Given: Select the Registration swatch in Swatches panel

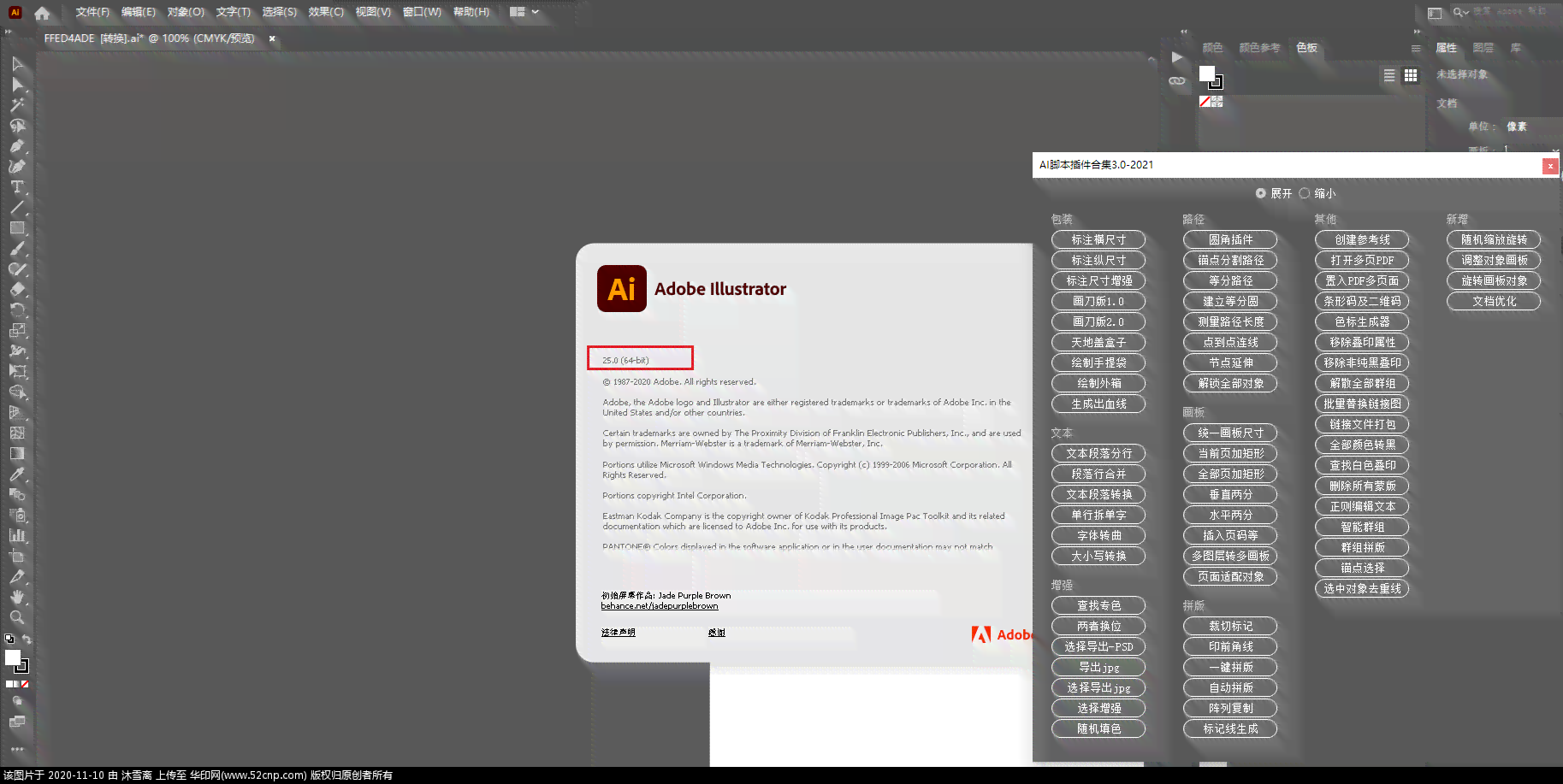Looking at the screenshot, I should (1217, 101).
